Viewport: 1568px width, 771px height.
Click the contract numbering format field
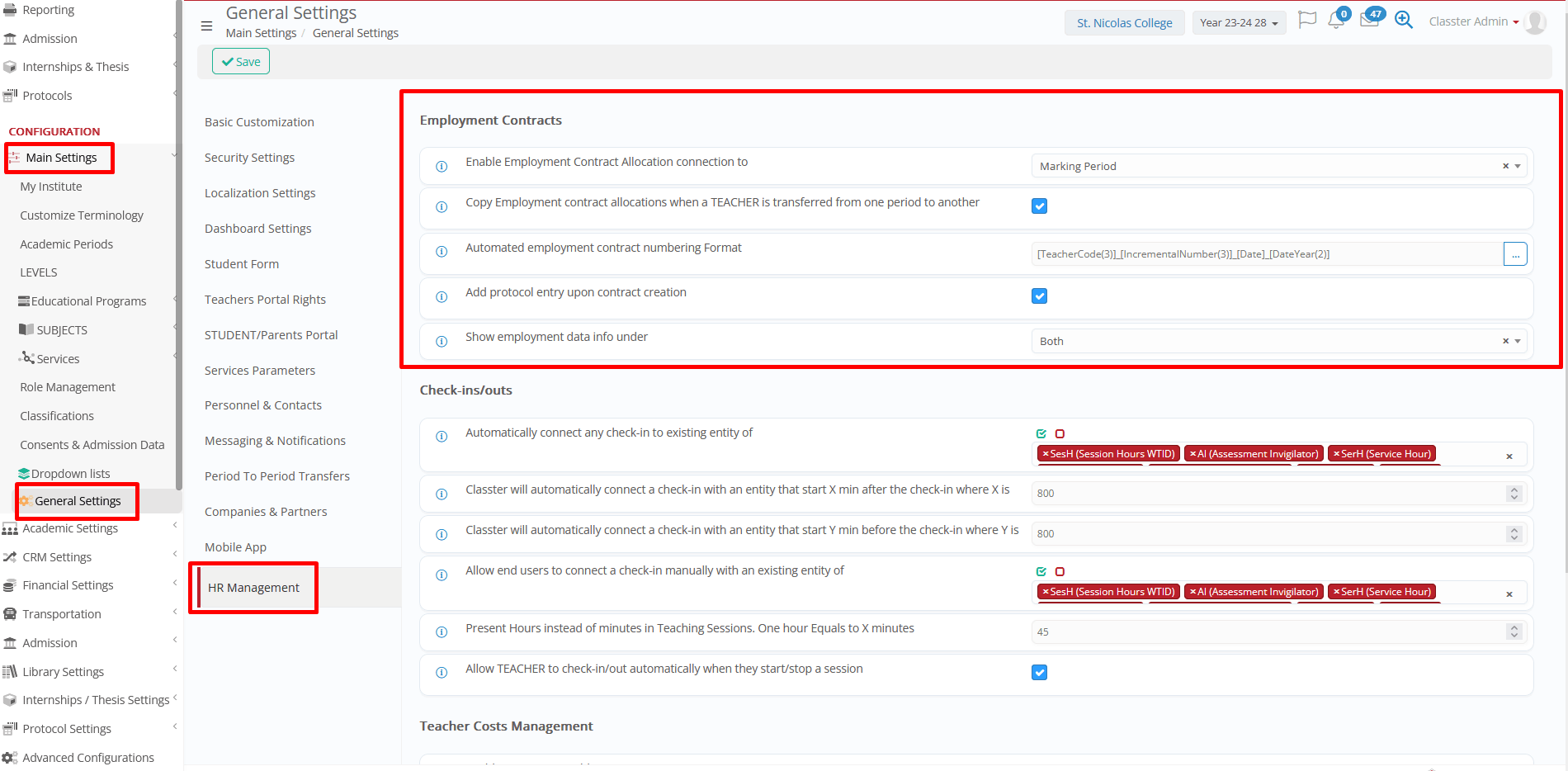pyautogui.click(x=1266, y=254)
